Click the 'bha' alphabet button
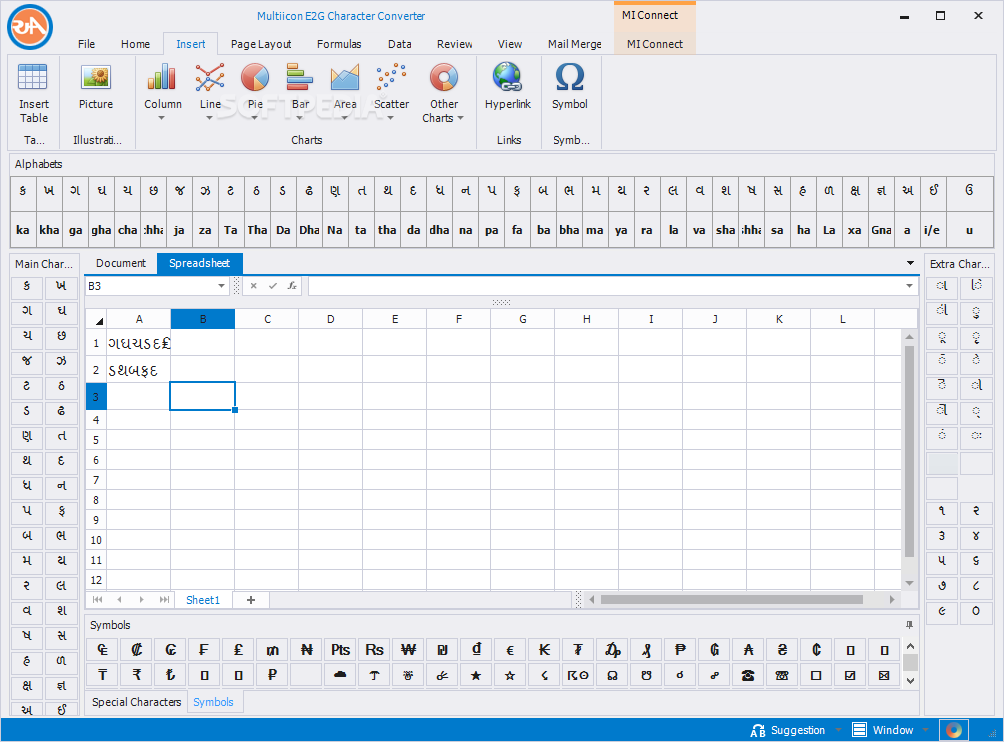1004x742 pixels. click(x=569, y=230)
